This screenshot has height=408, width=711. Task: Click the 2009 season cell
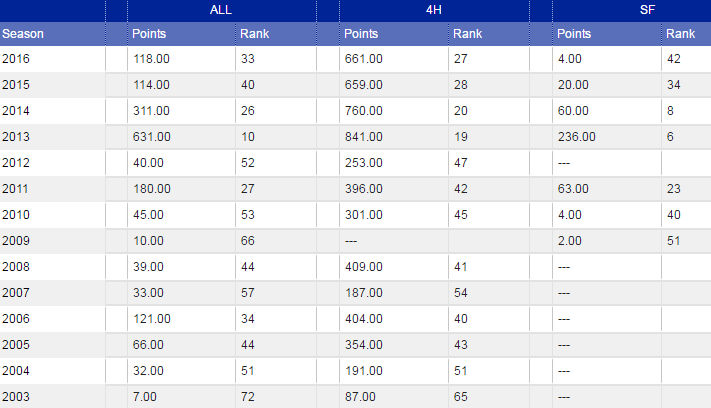17,241
